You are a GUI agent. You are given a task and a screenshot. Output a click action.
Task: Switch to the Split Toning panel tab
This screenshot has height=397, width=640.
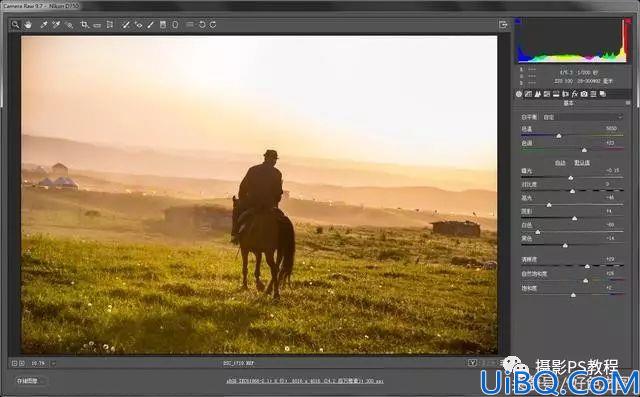556,94
